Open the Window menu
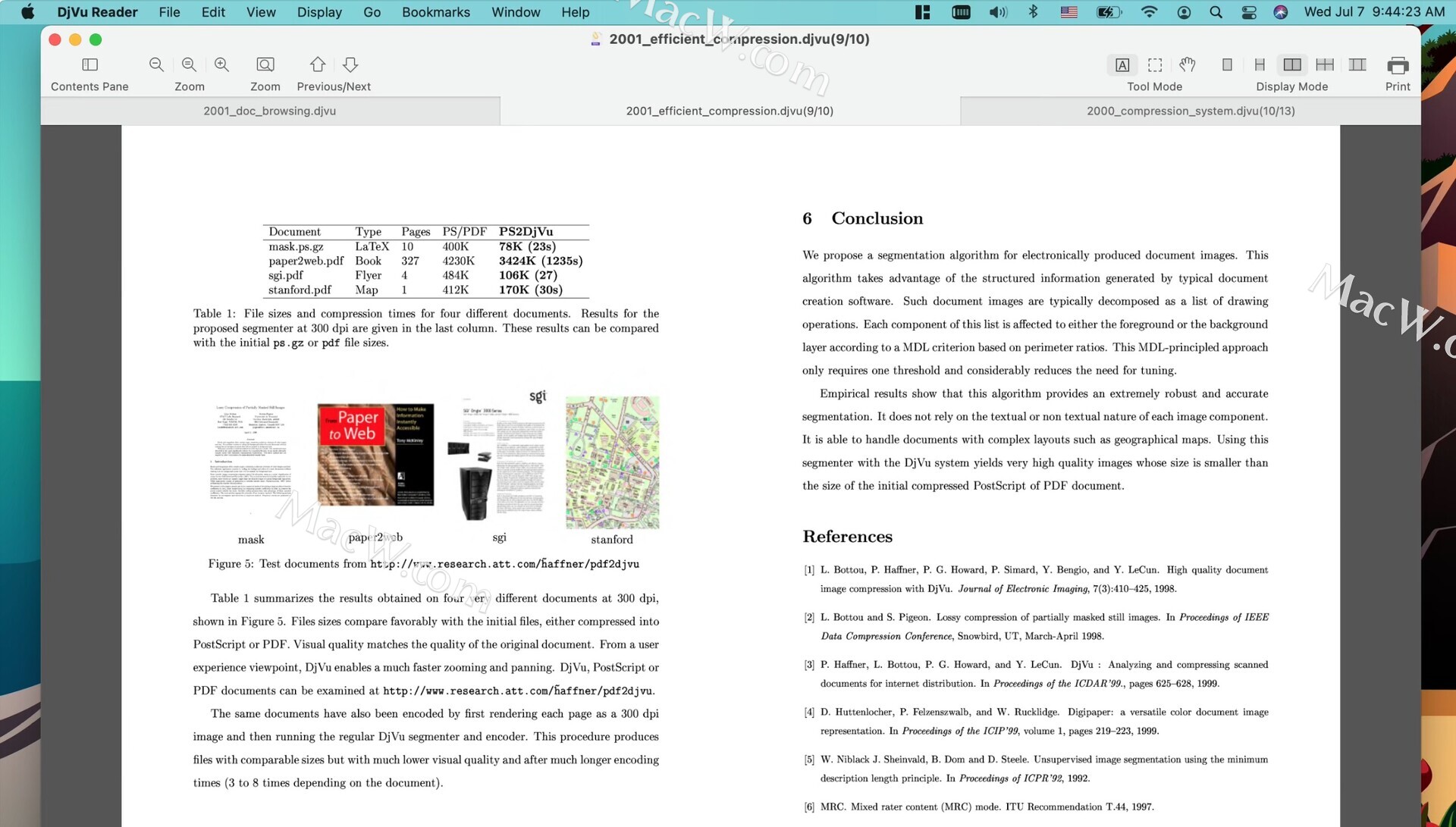 (516, 12)
